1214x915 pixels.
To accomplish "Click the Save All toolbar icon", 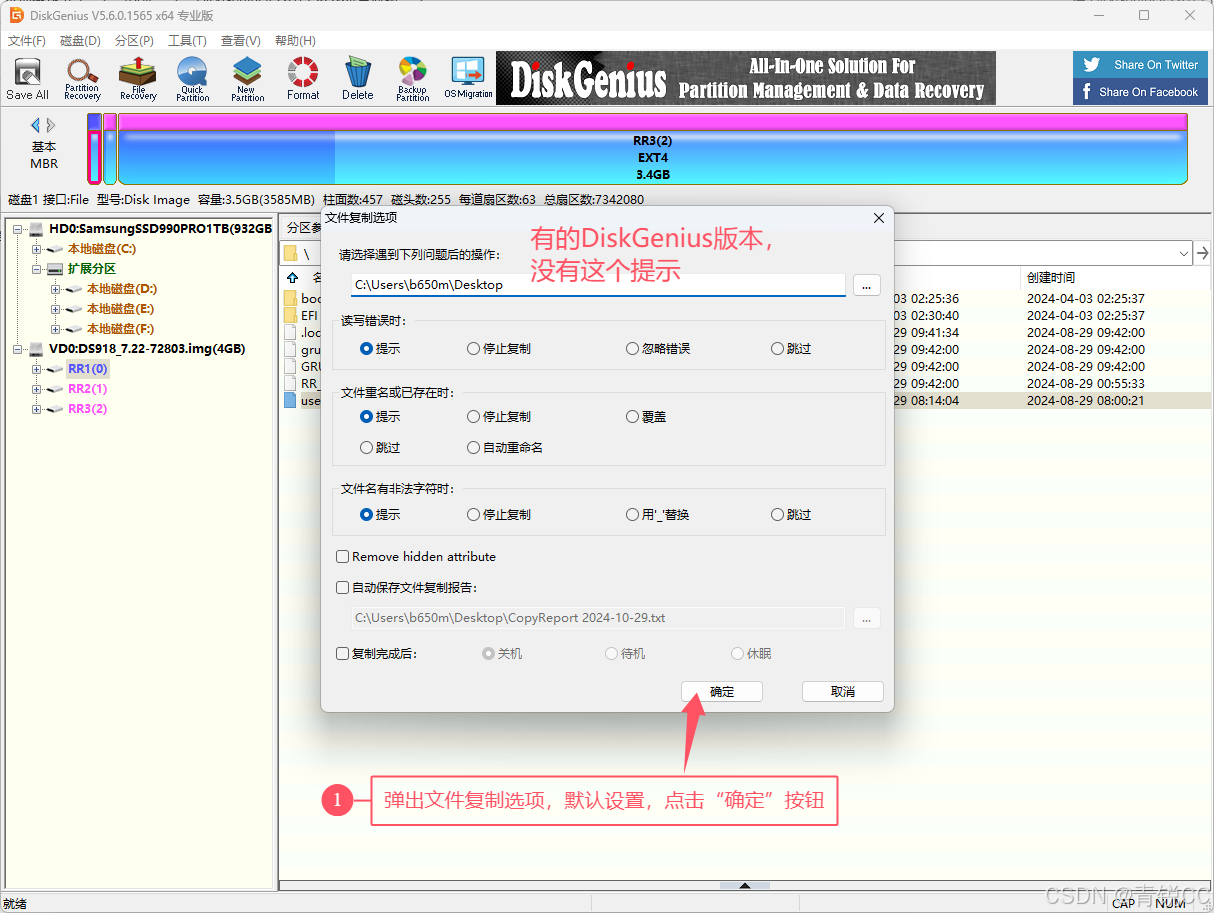I will click(27, 79).
